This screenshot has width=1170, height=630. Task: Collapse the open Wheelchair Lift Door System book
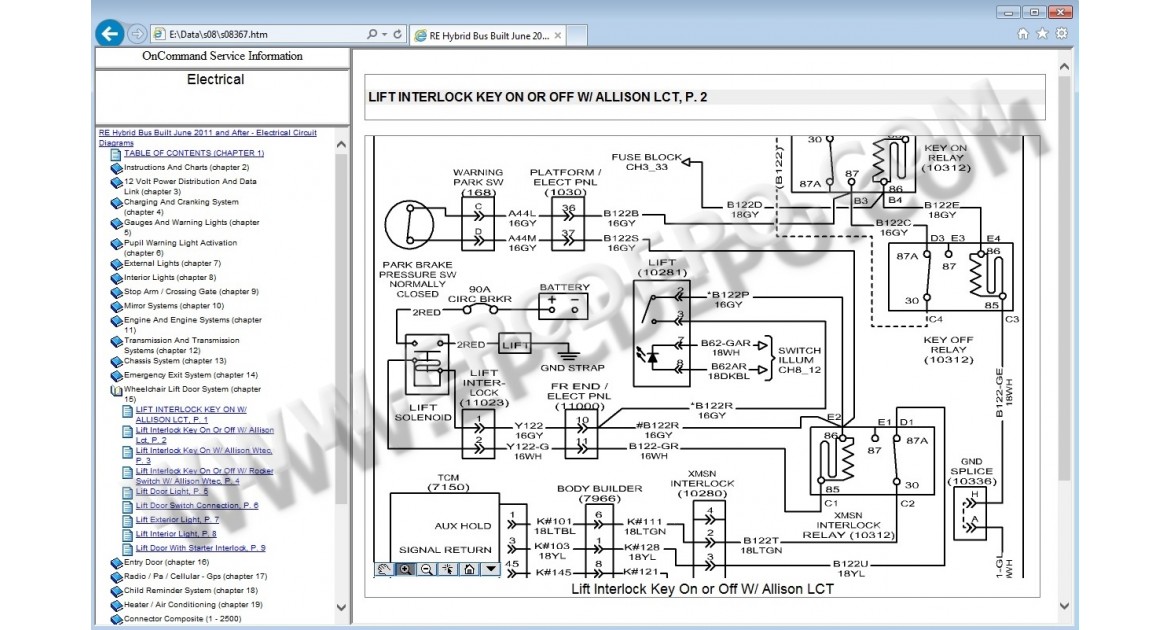[x=116, y=390]
